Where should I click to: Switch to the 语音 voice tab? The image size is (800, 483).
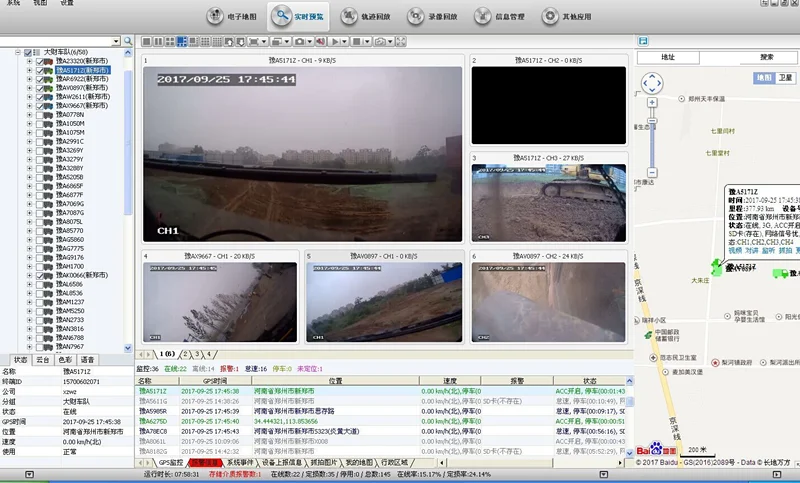pyautogui.click(x=87, y=360)
